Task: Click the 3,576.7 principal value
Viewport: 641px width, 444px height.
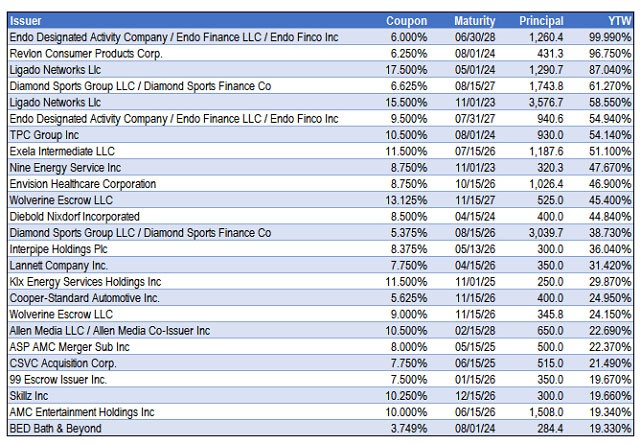Action: [x=546, y=102]
